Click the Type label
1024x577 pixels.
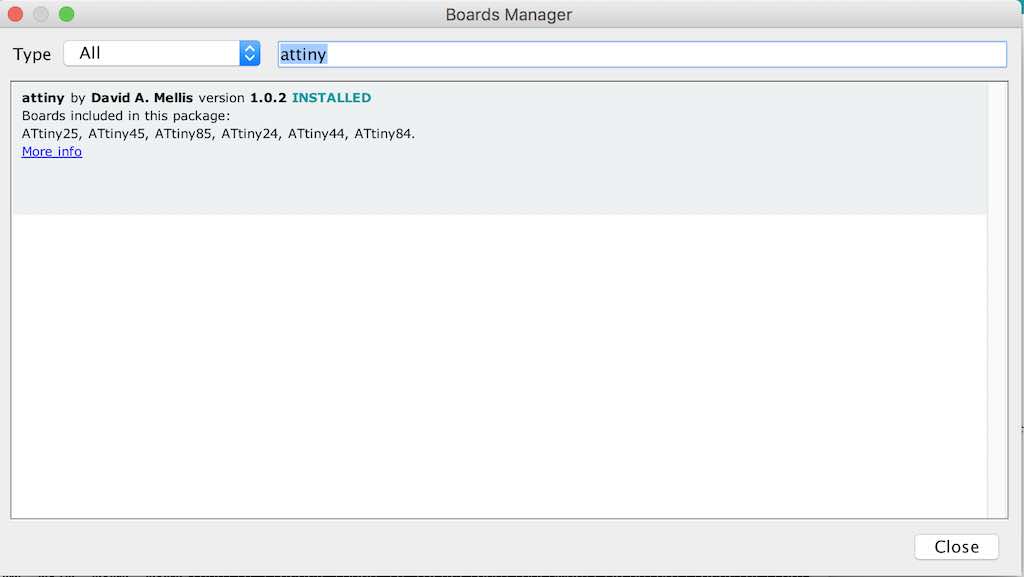click(x=32, y=54)
